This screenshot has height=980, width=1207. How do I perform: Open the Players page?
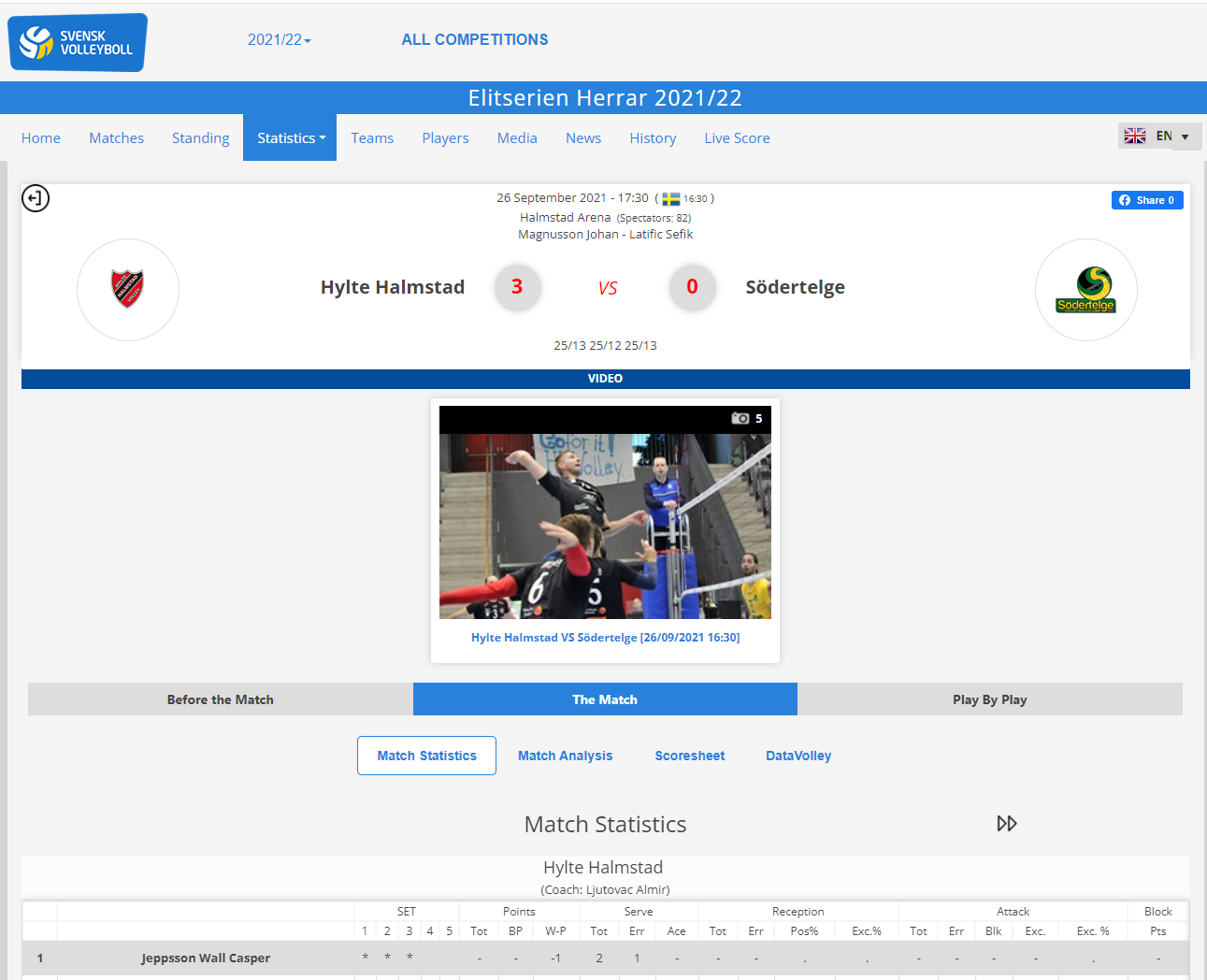445,138
